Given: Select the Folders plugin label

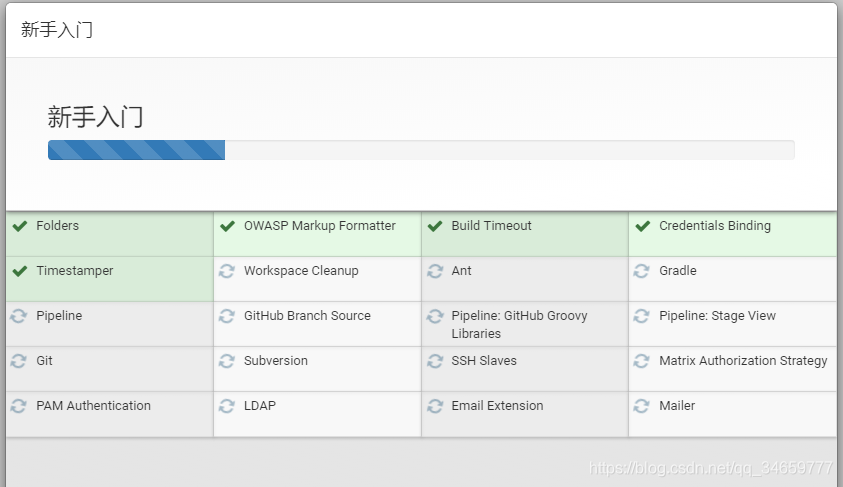Looking at the screenshot, I should click(58, 226).
